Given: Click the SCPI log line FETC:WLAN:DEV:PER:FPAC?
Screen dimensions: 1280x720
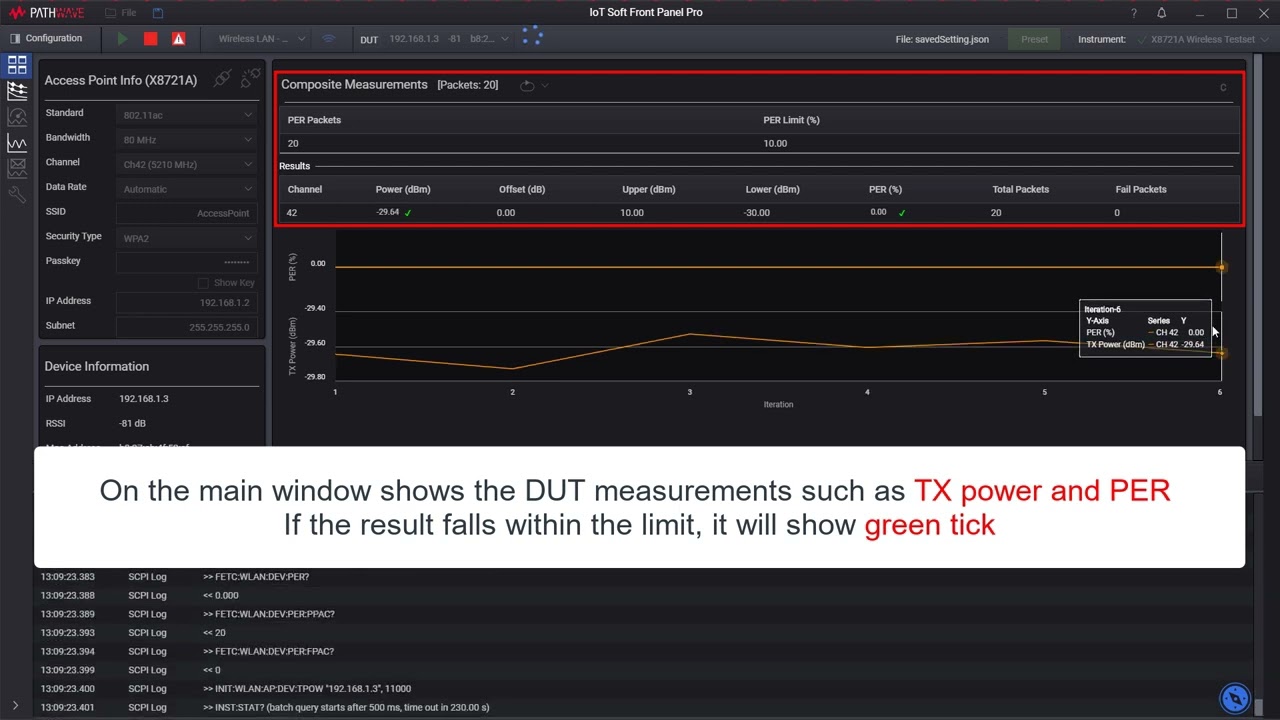Looking at the screenshot, I should point(269,651).
